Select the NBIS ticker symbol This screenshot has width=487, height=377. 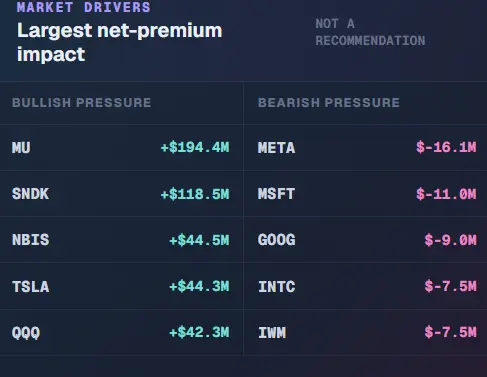(x=30, y=240)
